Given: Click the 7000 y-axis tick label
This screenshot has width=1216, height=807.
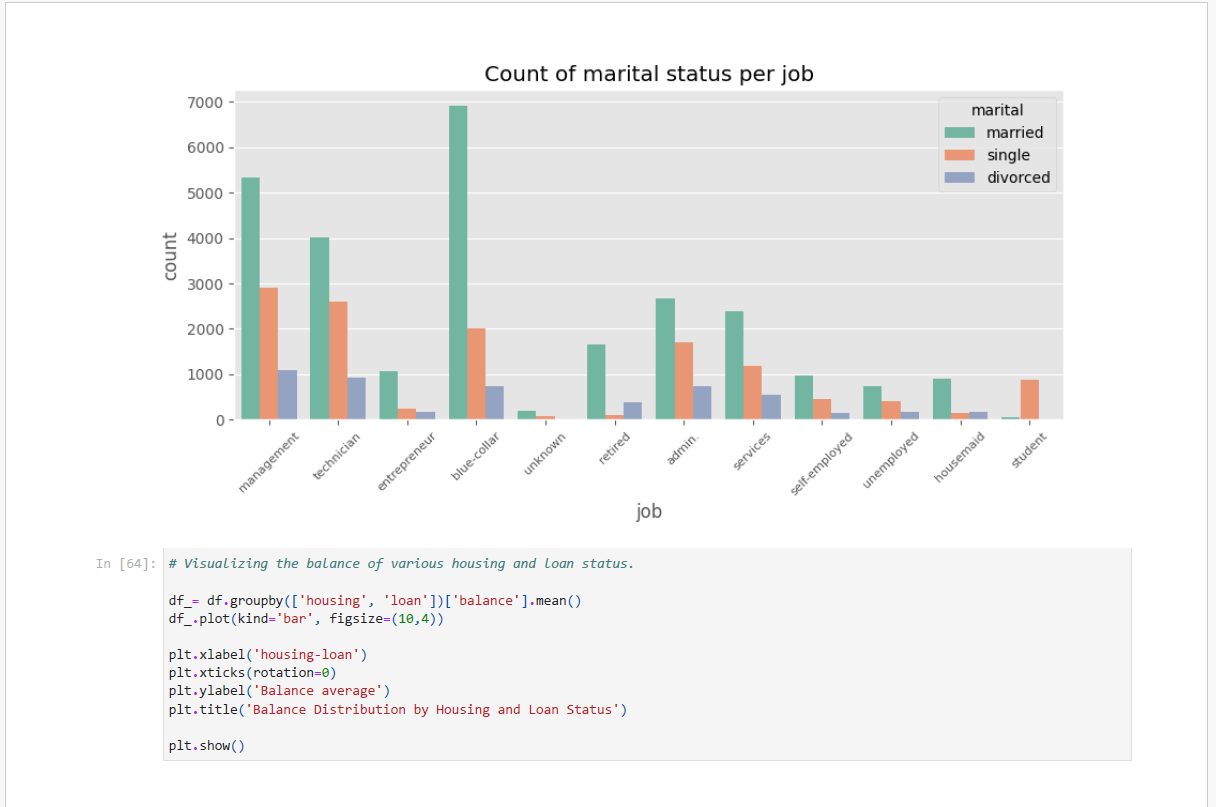Looking at the screenshot, I should click(207, 103).
